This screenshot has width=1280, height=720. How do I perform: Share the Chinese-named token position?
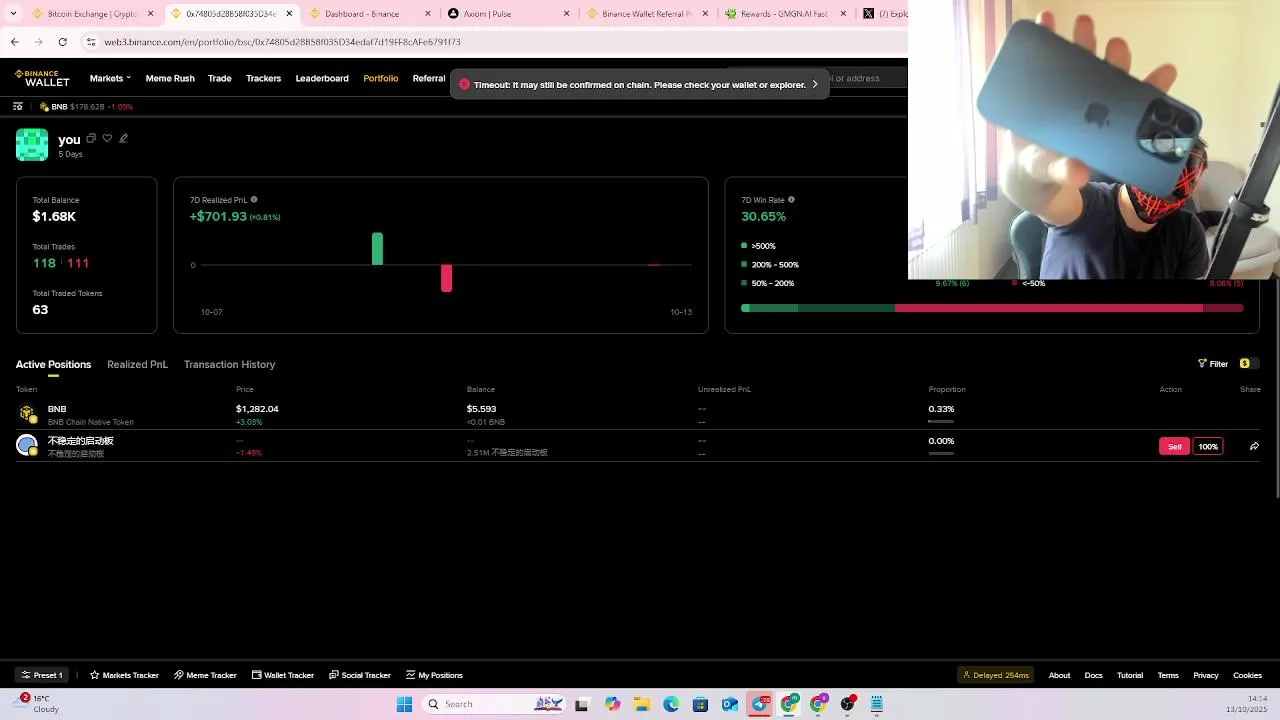tap(1254, 446)
